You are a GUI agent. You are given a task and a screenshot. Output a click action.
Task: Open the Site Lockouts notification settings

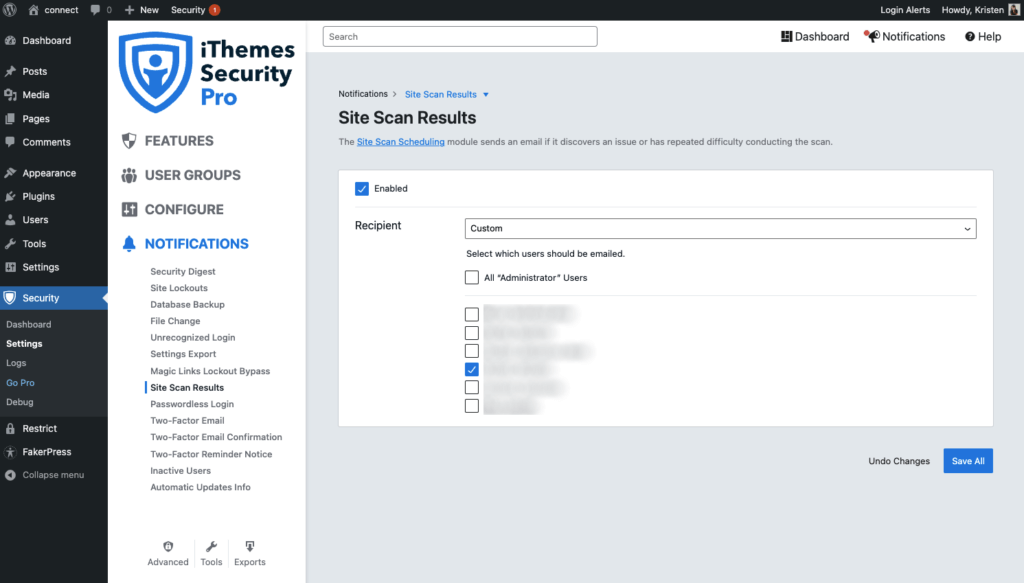179,288
